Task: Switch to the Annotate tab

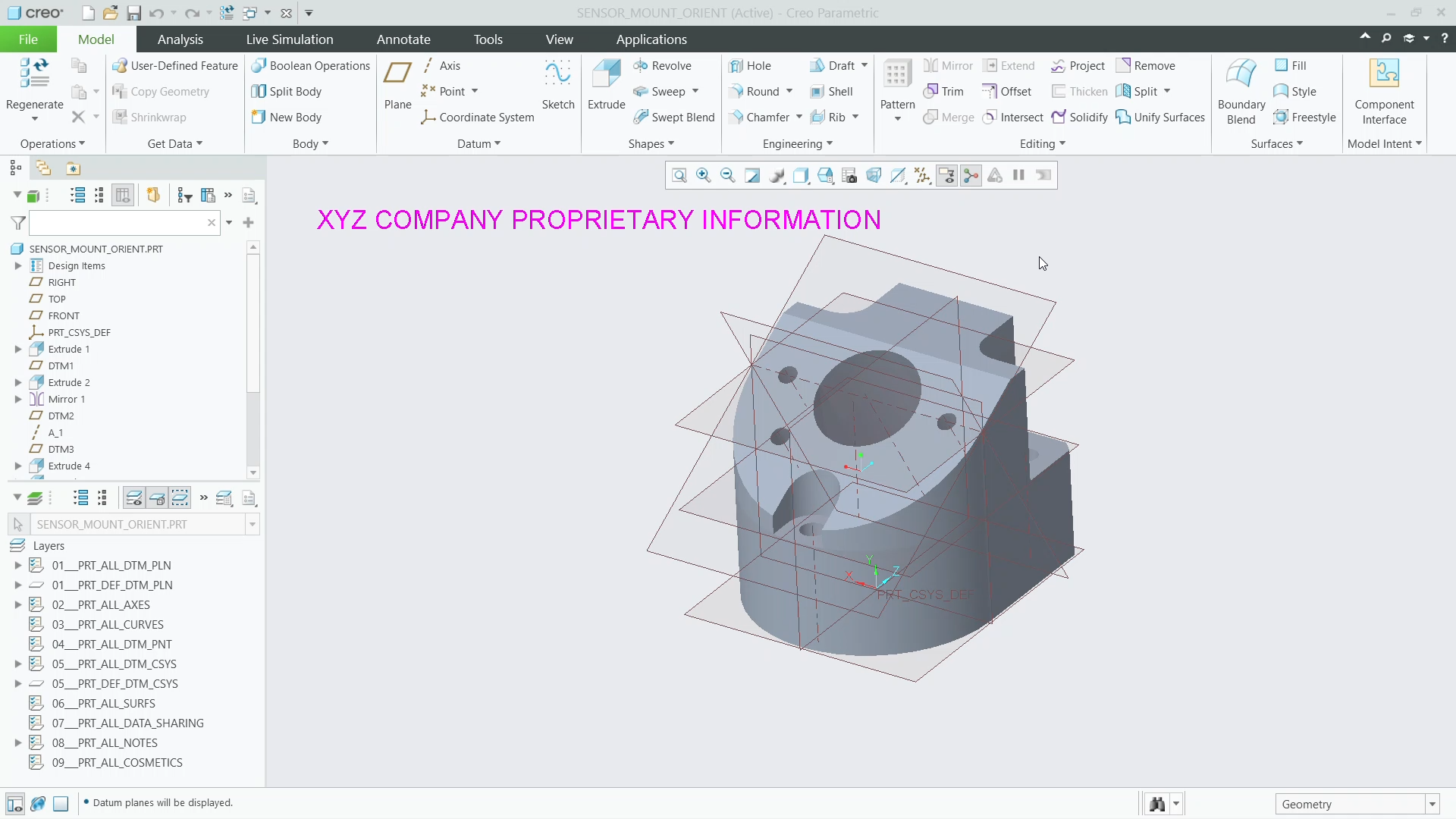Action: 403,39
